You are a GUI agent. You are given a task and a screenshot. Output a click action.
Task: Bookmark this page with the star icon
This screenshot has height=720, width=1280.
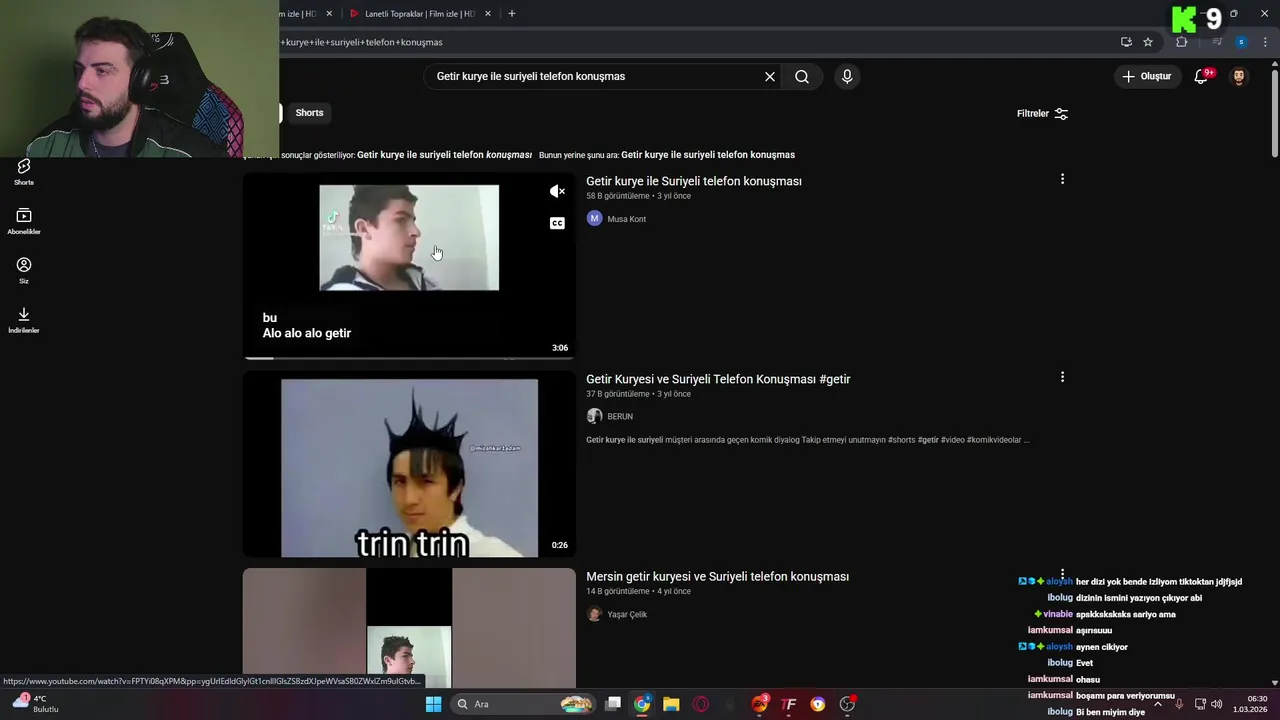tap(1148, 42)
